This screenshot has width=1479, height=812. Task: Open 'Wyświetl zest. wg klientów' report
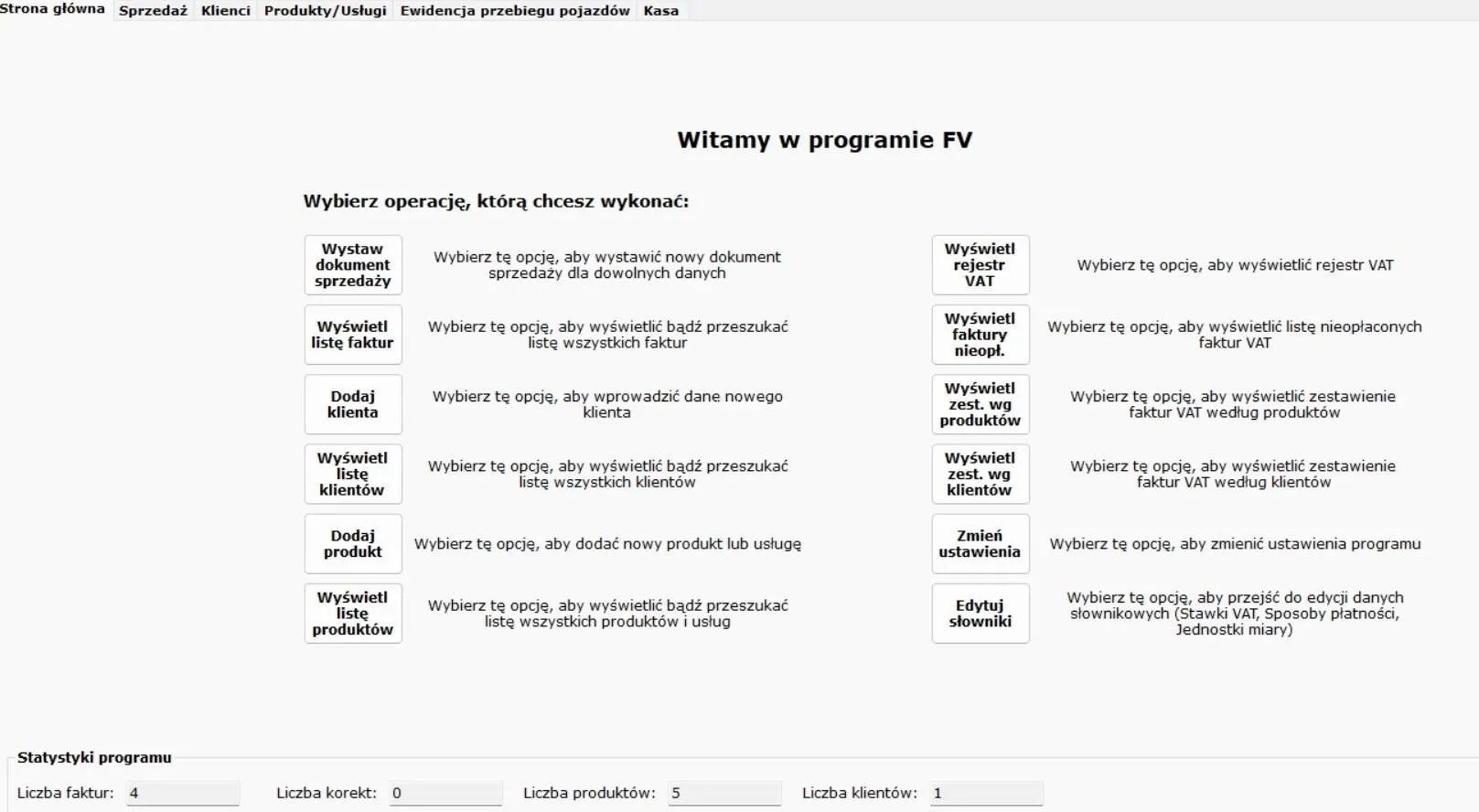pyautogui.click(x=980, y=474)
